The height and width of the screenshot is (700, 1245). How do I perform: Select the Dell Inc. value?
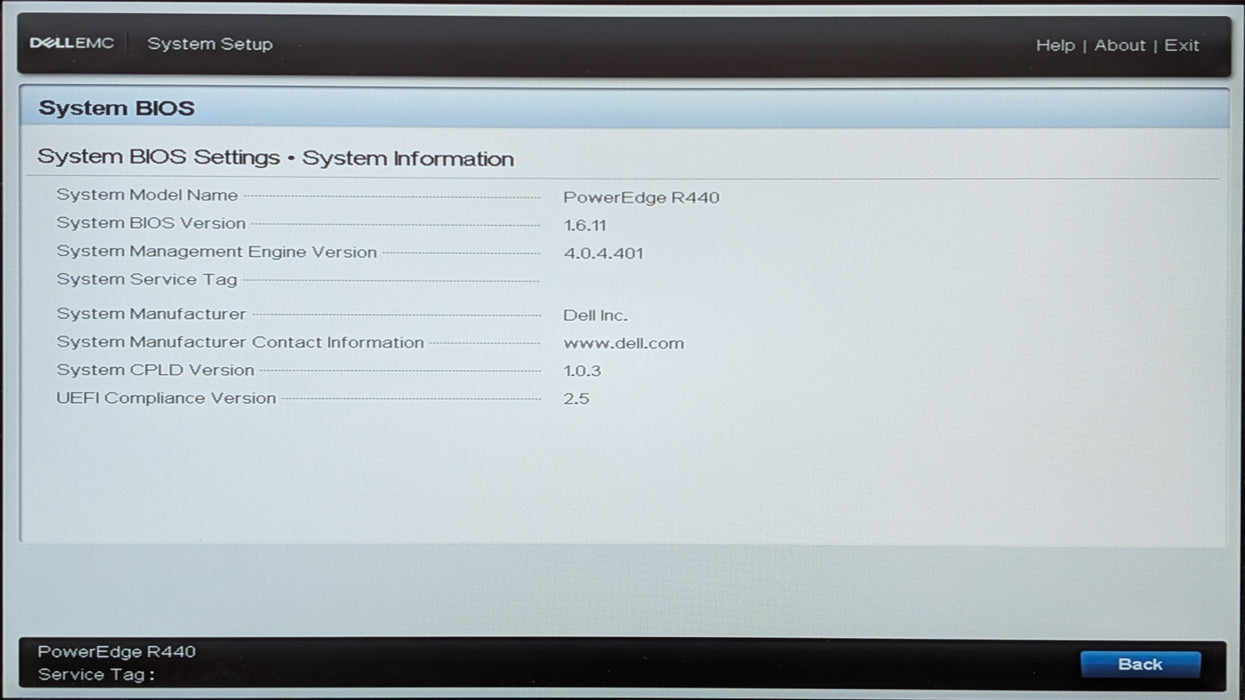click(595, 315)
